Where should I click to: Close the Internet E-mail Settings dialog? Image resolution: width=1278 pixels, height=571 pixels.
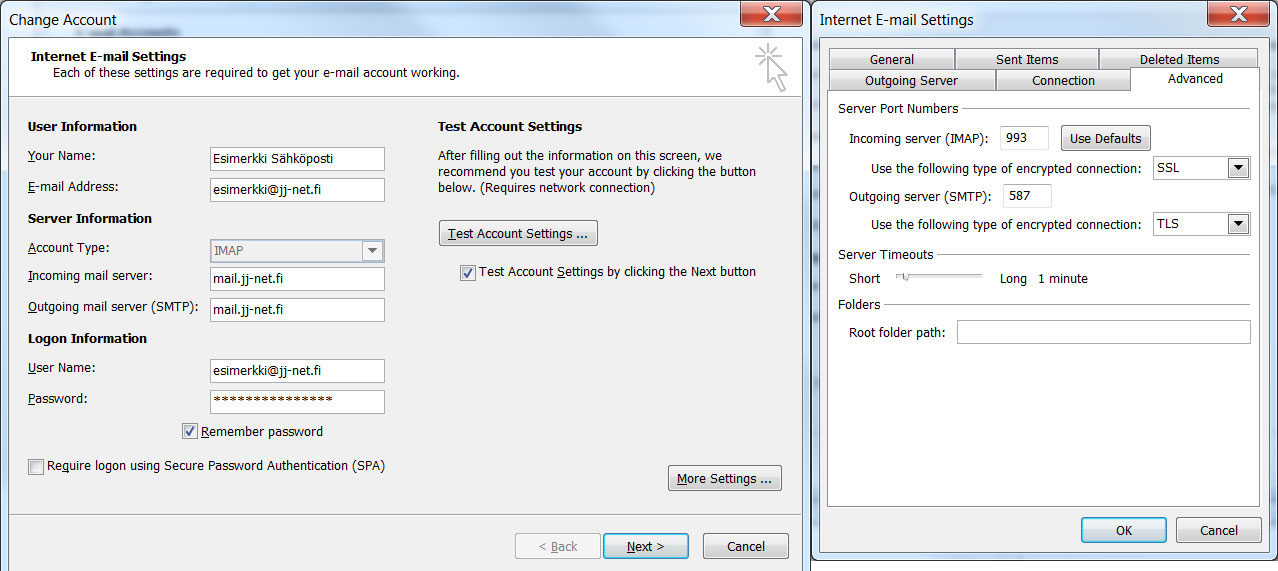[1239, 15]
